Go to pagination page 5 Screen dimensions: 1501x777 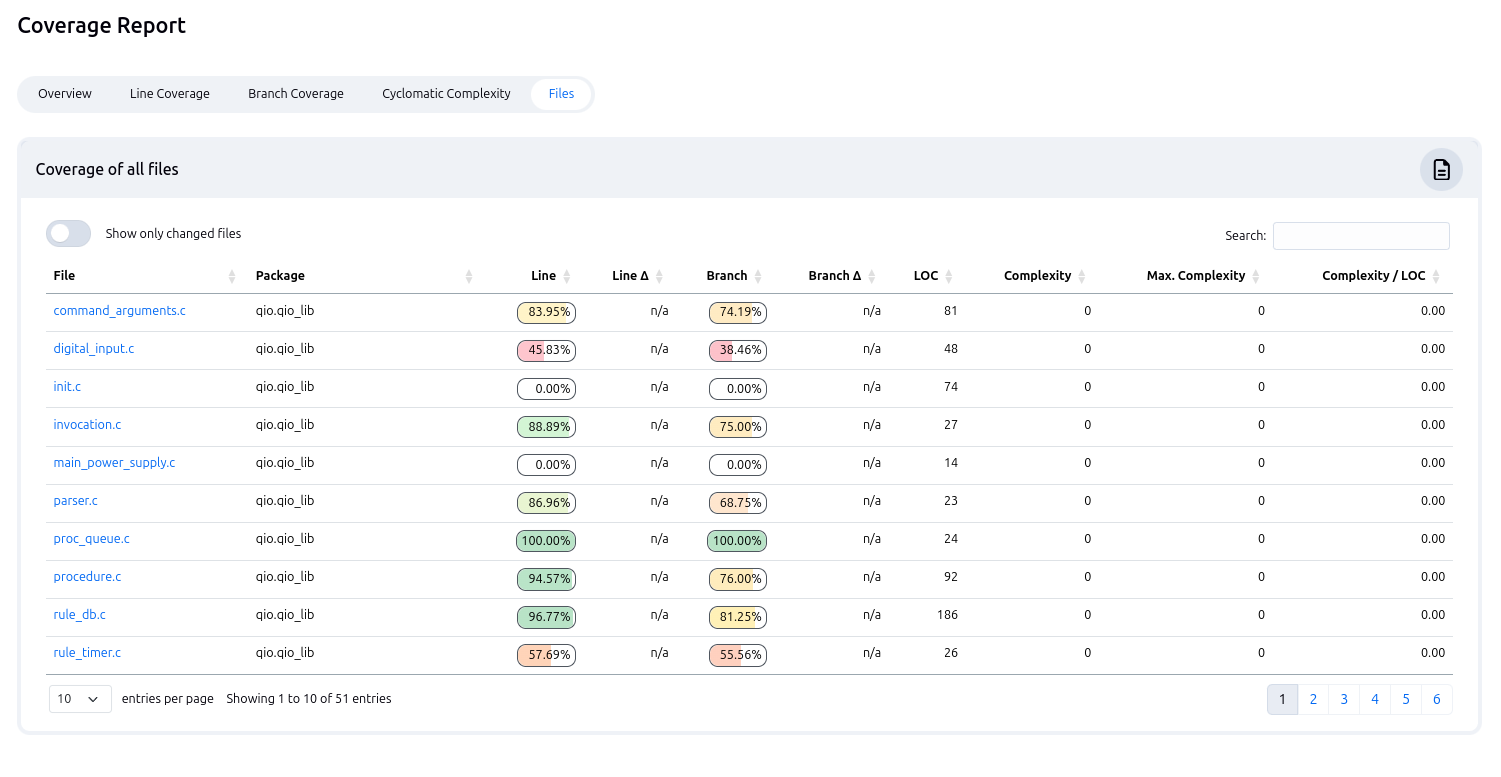pyautogui.click(x=1406, y=699)
